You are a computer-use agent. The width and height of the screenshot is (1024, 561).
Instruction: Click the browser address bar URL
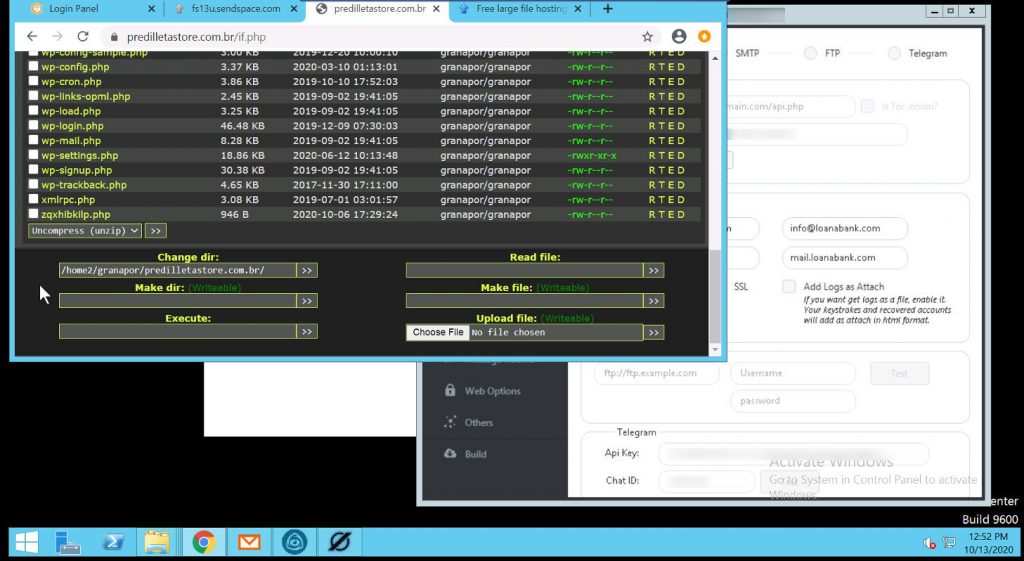click(196, 37)
